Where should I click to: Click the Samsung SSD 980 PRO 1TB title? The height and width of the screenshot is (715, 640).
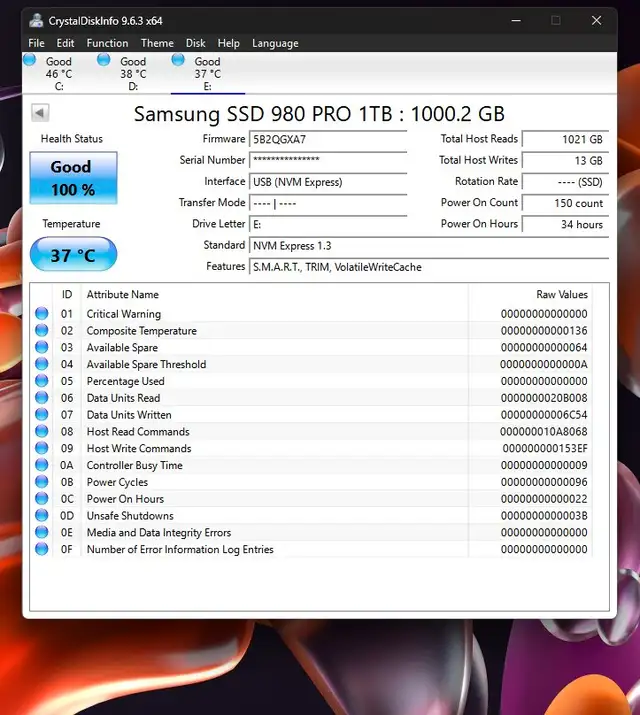click(x=319, y=114)
